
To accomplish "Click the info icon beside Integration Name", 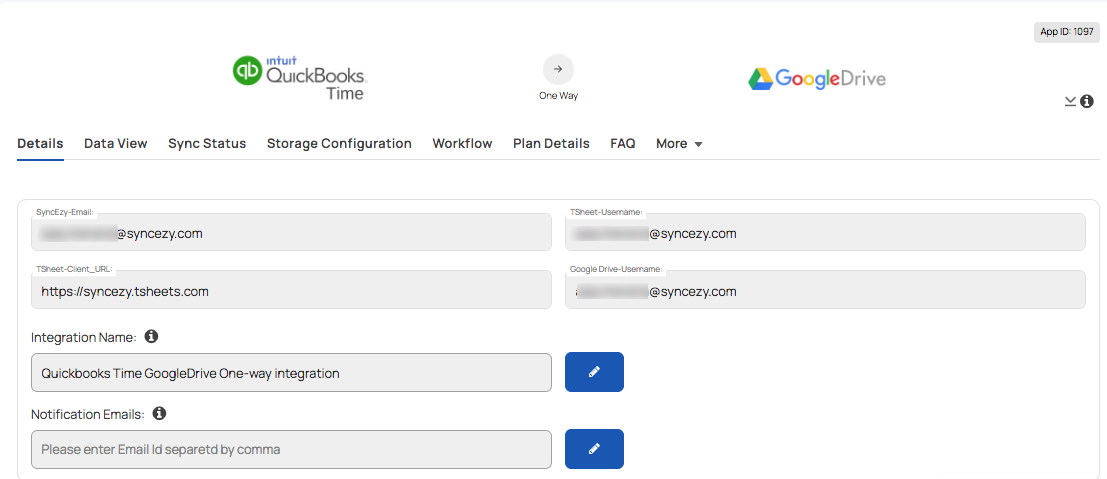I will (x=151, y=336).
